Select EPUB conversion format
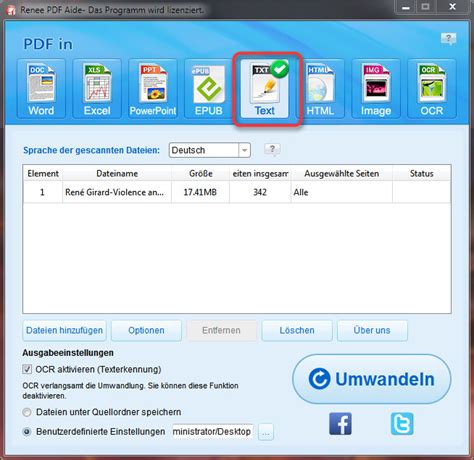474x460 pixels. click(208, 89)
